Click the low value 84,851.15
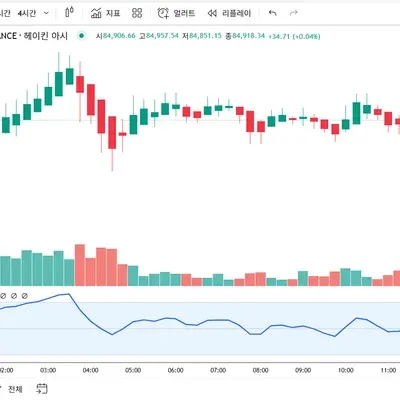Viewport: 400px width, 400px height. [205, 36]
